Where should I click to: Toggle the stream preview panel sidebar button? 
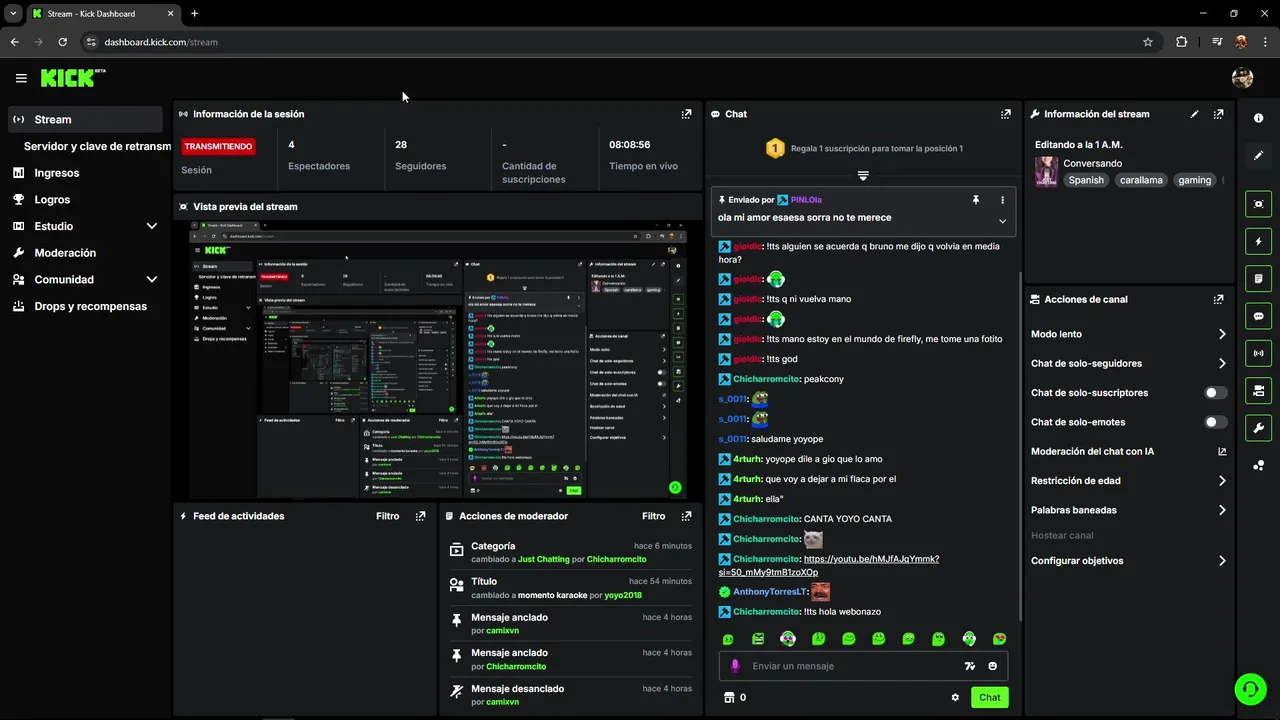[x=1258, y=204]
